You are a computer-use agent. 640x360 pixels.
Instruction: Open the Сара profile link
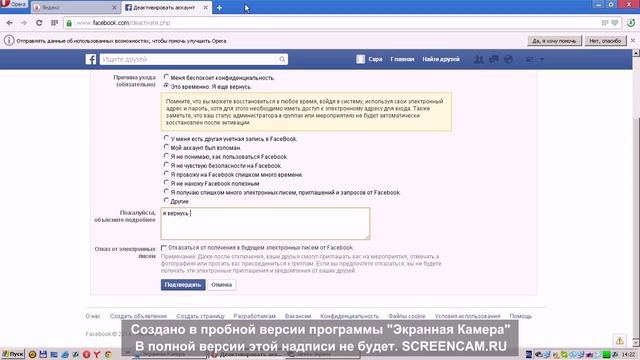[370, 59]
